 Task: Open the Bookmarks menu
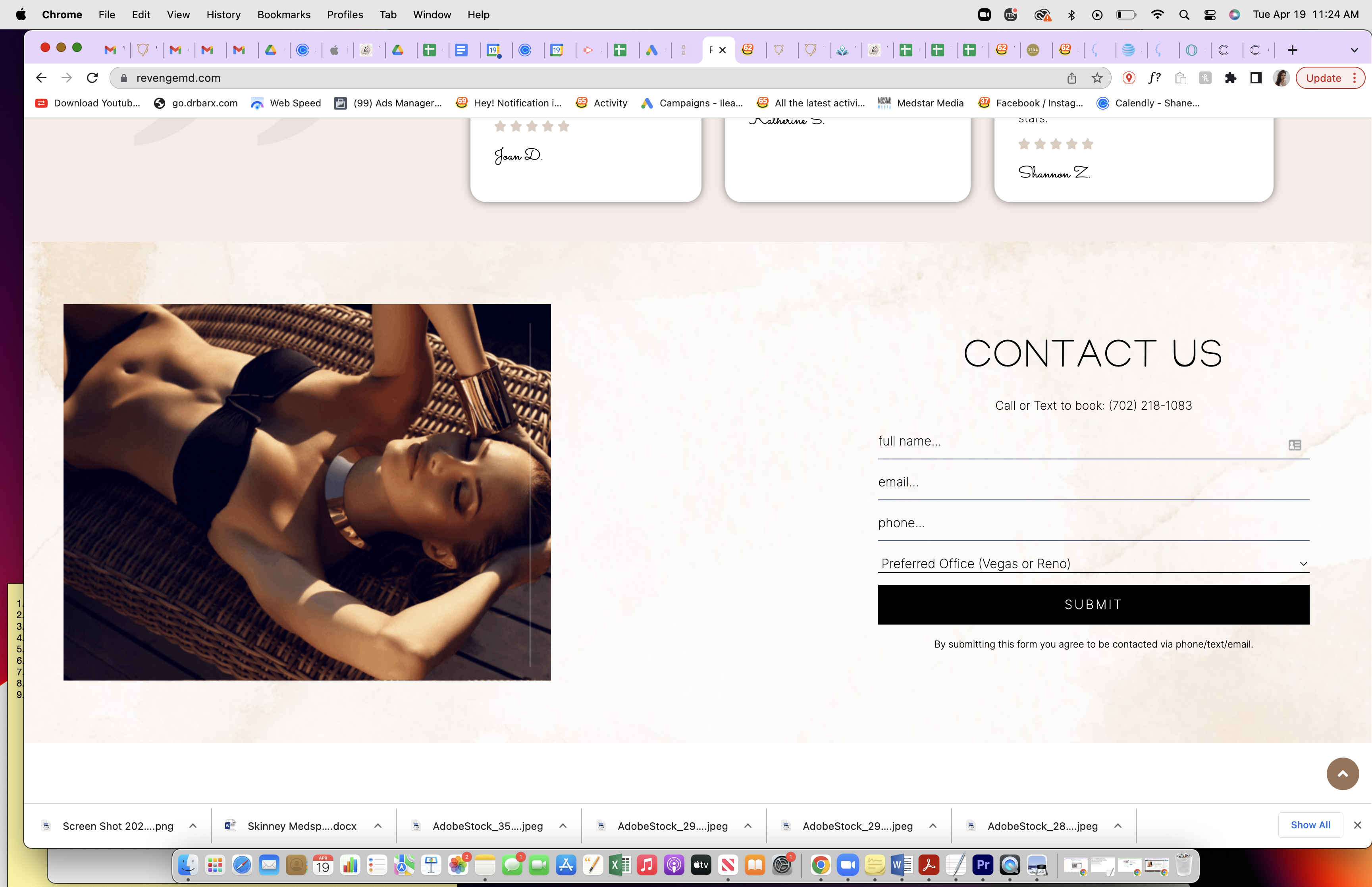click(x=284, y=14)
